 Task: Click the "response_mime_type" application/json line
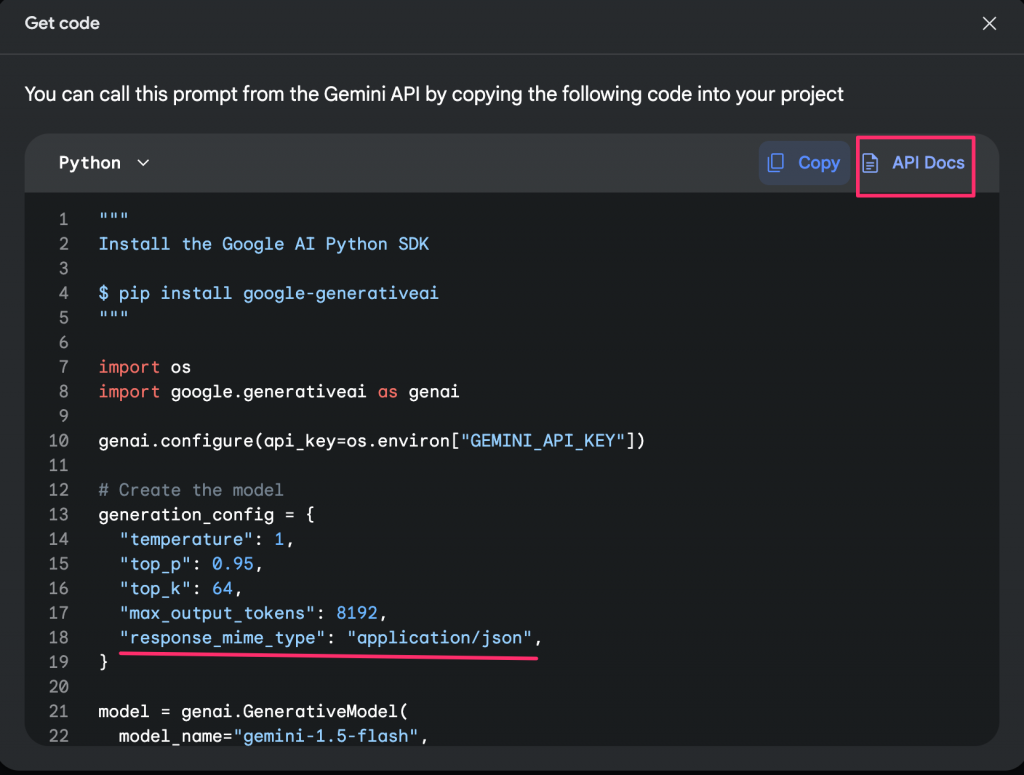pos(330,638)
